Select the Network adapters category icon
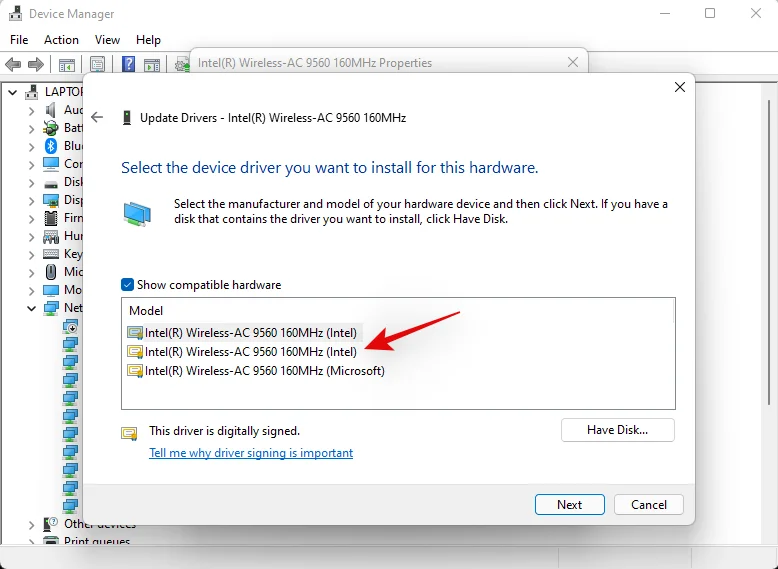 (51, 309)
